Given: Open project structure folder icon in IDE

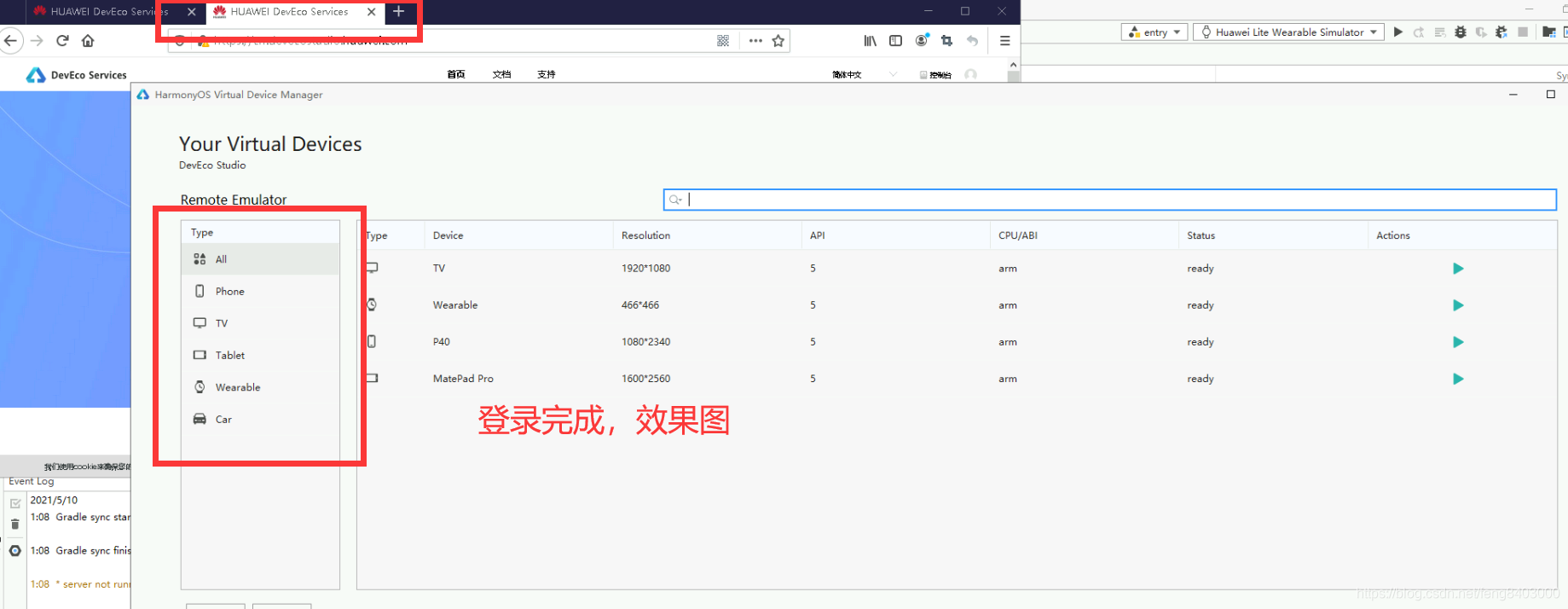Looking at the screenshot, I should pos(1549,32).
